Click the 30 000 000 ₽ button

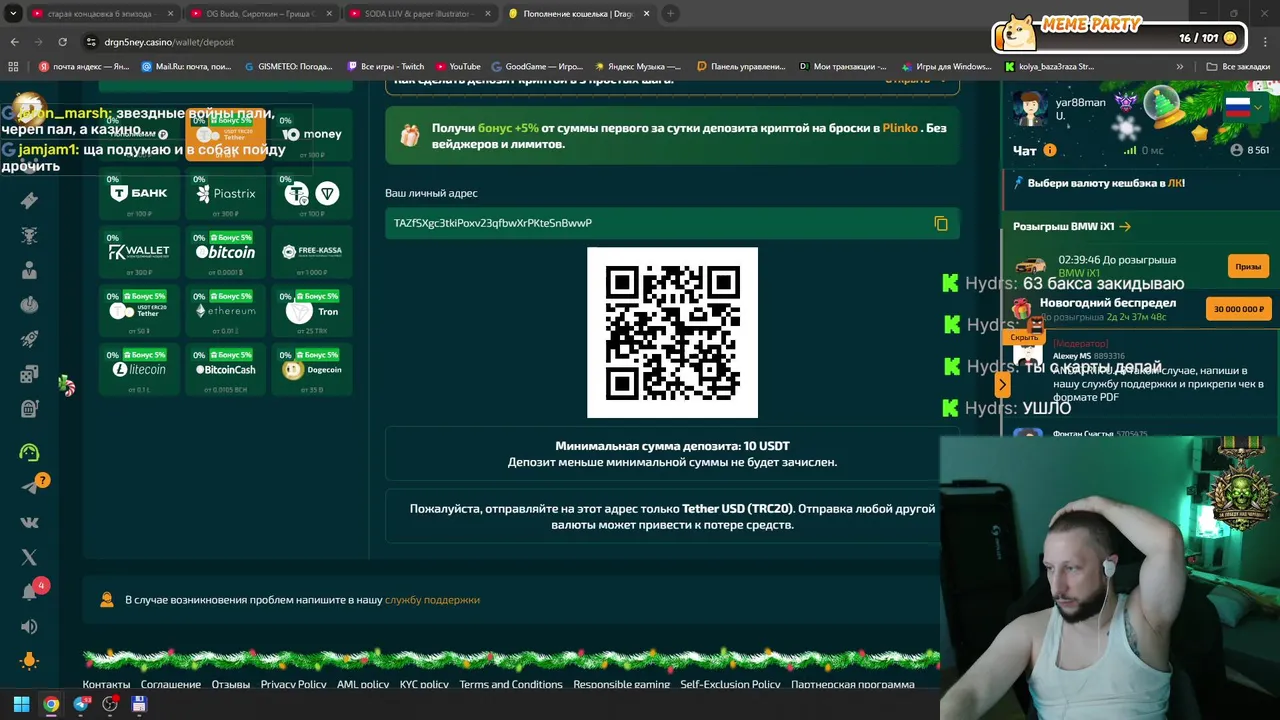[x=1239, y=309]
